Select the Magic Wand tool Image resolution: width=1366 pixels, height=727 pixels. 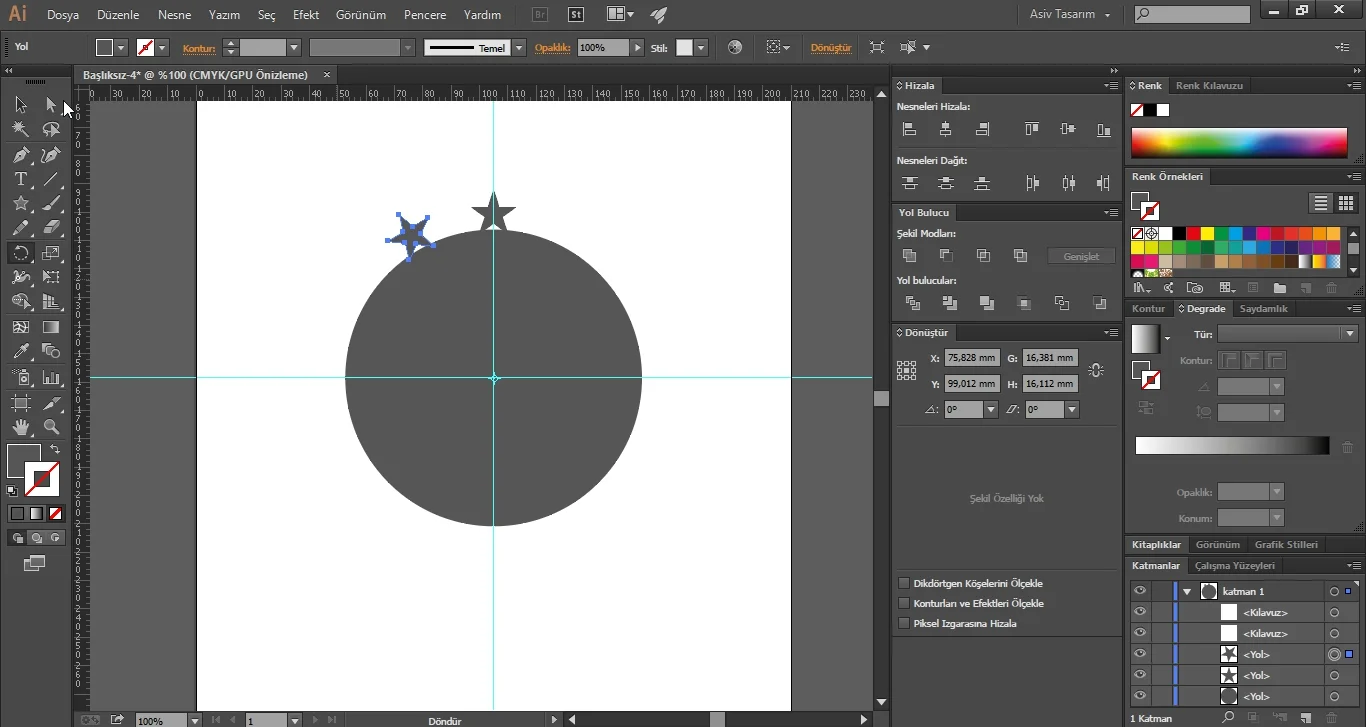[20, 129]
